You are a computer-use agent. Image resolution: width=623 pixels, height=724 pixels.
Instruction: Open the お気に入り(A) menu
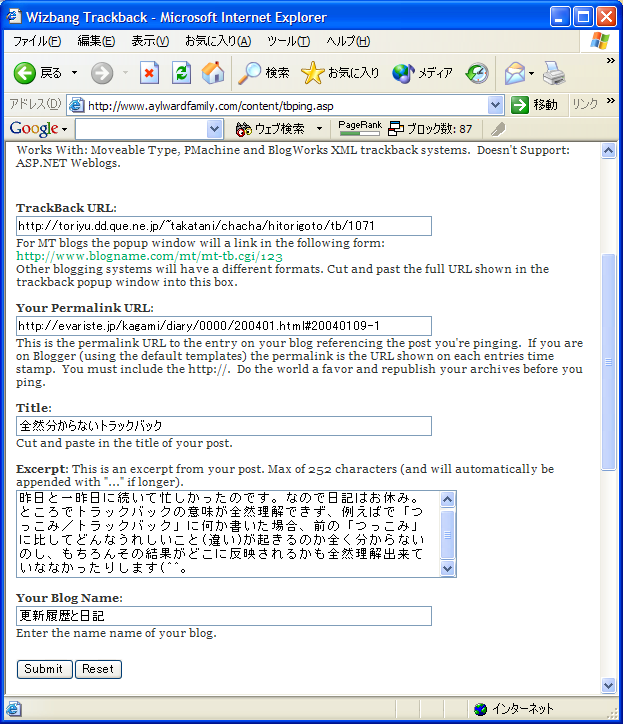218,42
